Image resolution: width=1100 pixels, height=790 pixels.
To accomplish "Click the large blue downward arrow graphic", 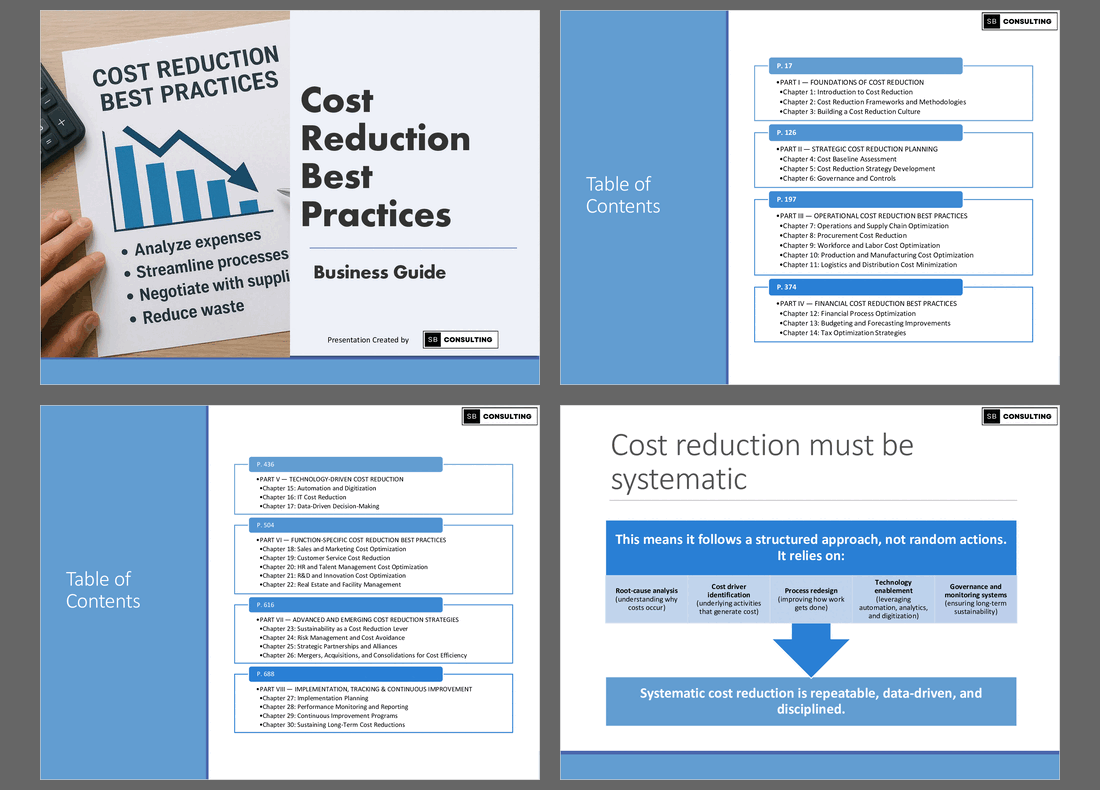I will 811,648.
